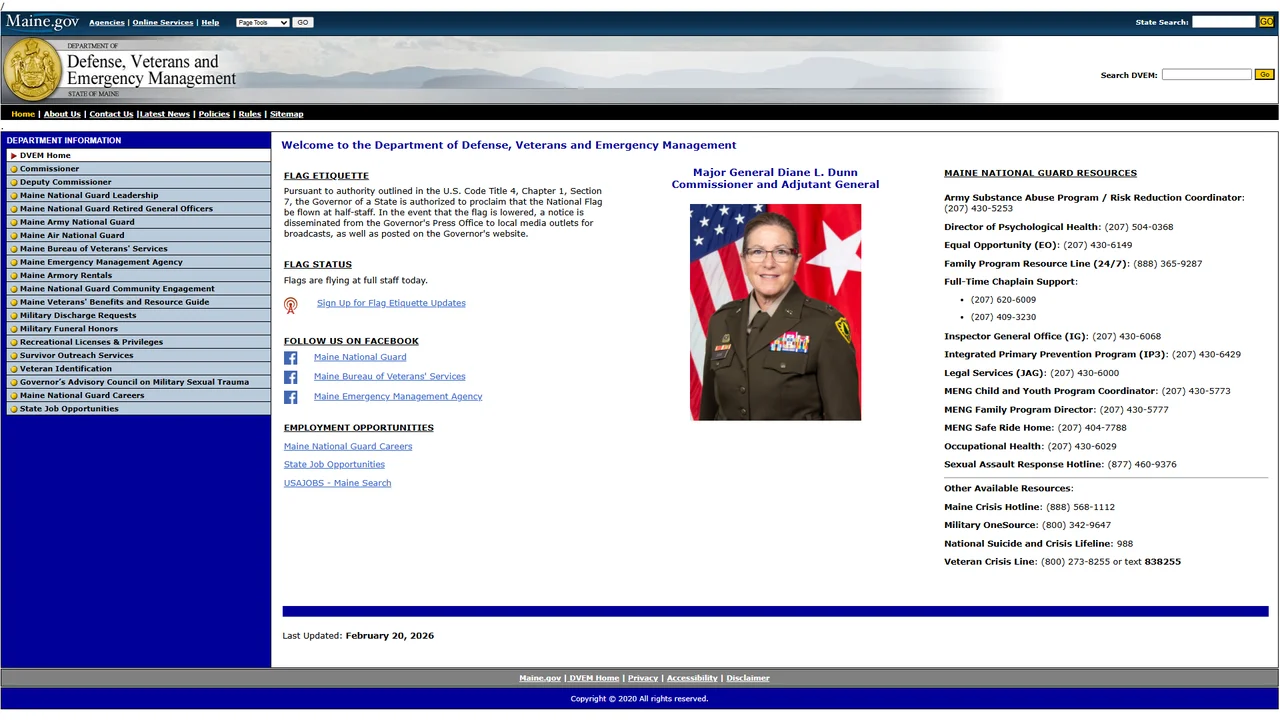
Task: Open Rules in navigation bar
Action: (250, 114)
